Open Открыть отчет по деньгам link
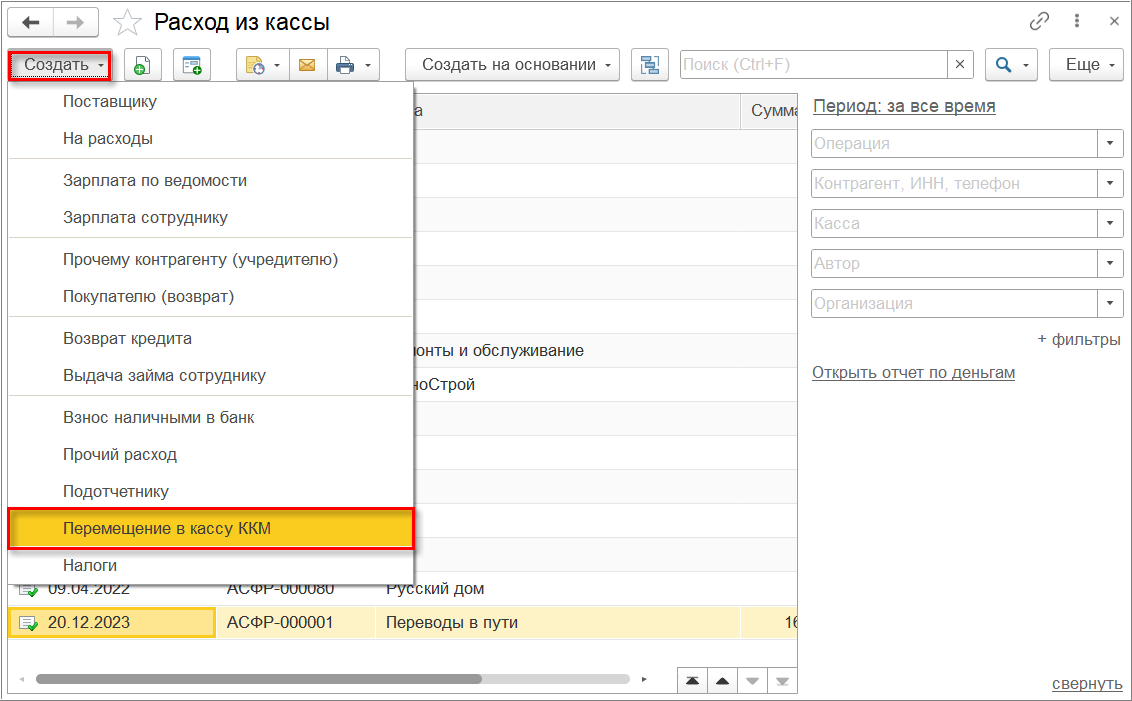This screenshot has width=1132, height=701. coord(913,373)
